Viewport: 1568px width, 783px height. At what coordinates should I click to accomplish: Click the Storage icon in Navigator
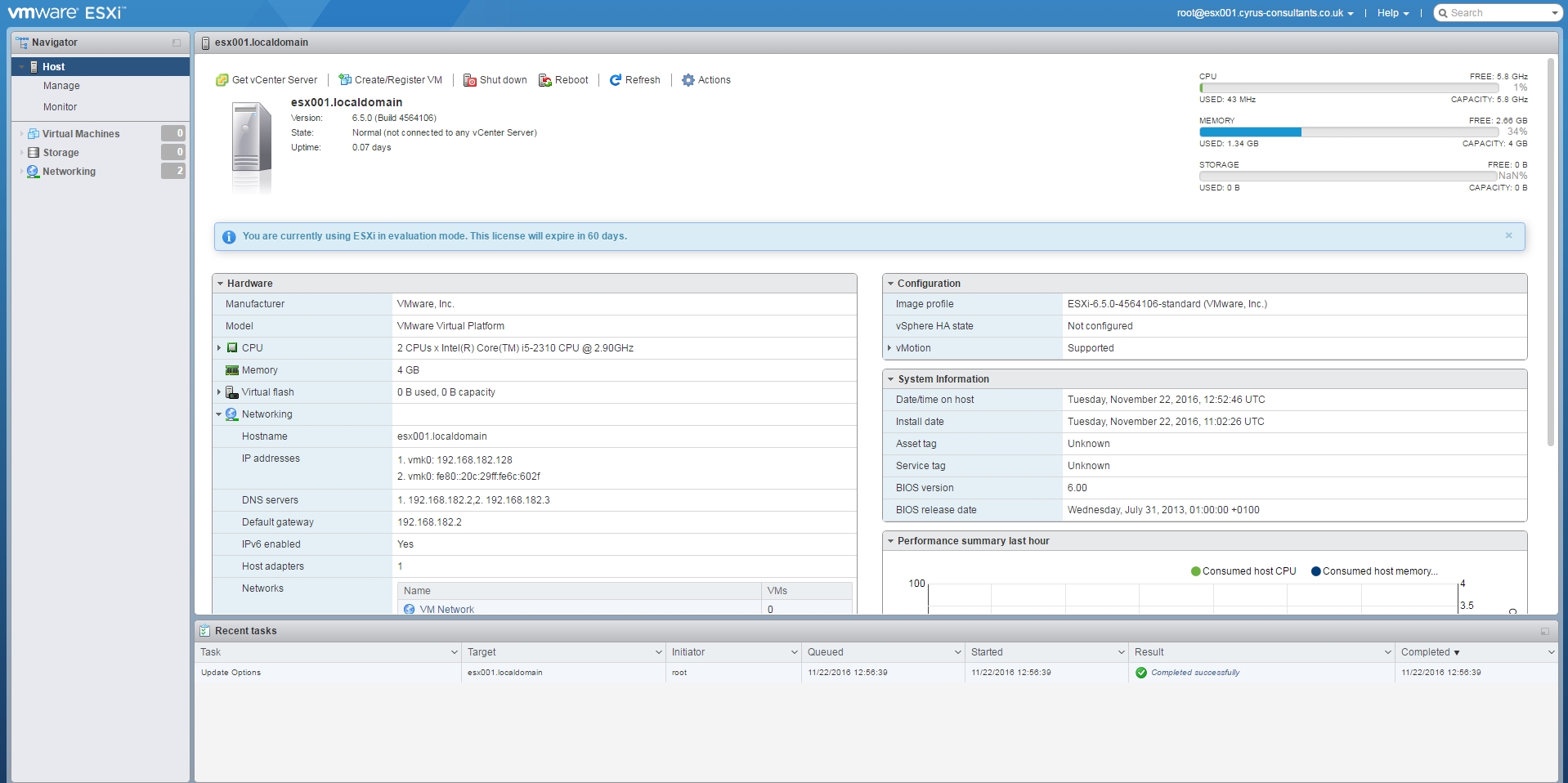coord(34,153)
